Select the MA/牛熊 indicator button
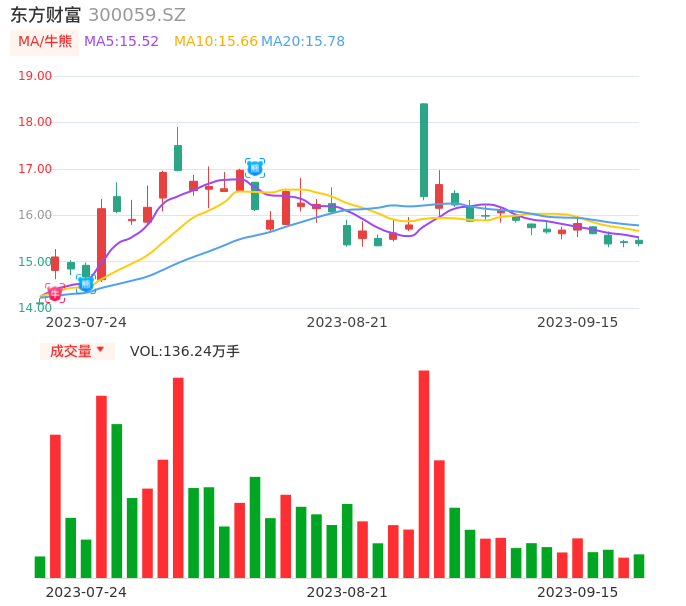Viewport: 686px width, 606px height. pyautogui.click(x=45, y=42)
